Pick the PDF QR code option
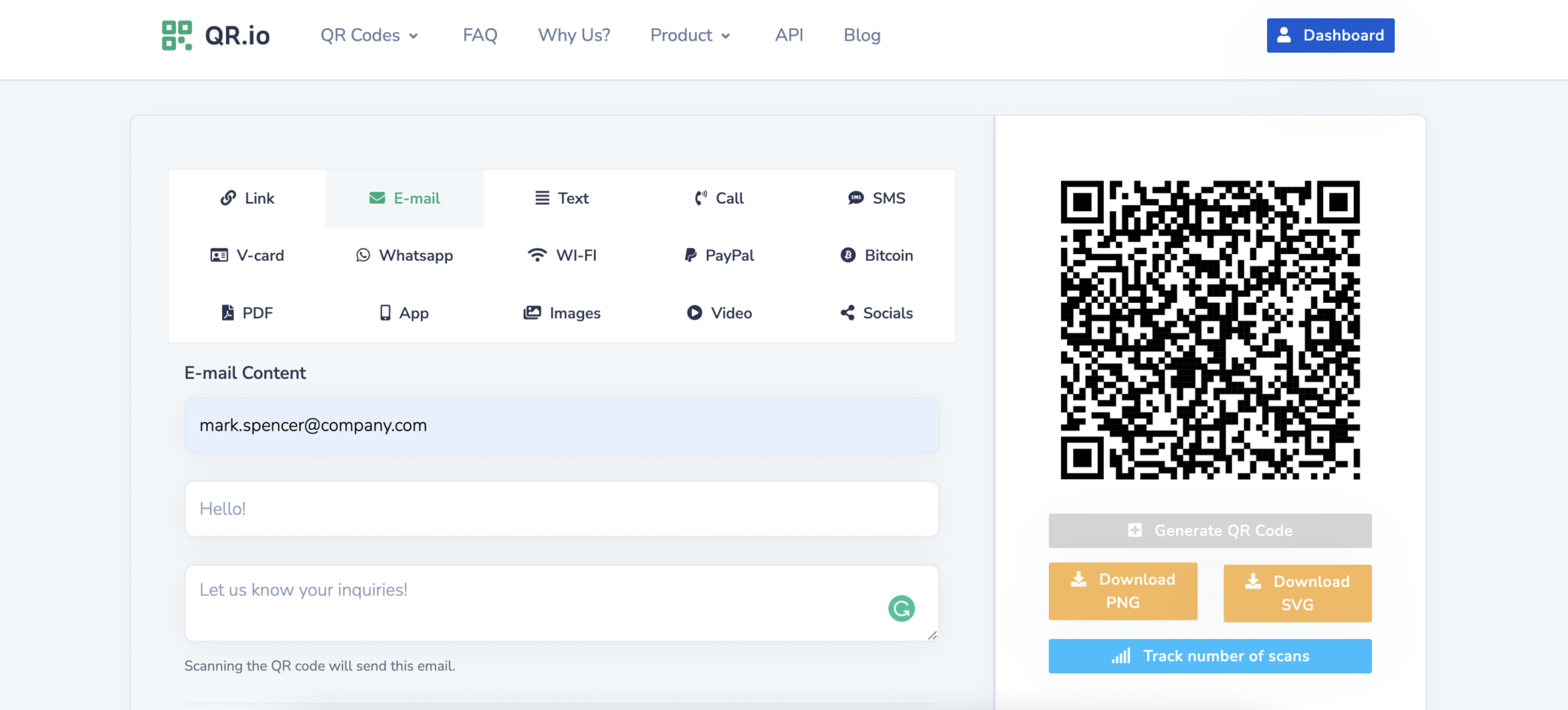 tap(247, 312)
